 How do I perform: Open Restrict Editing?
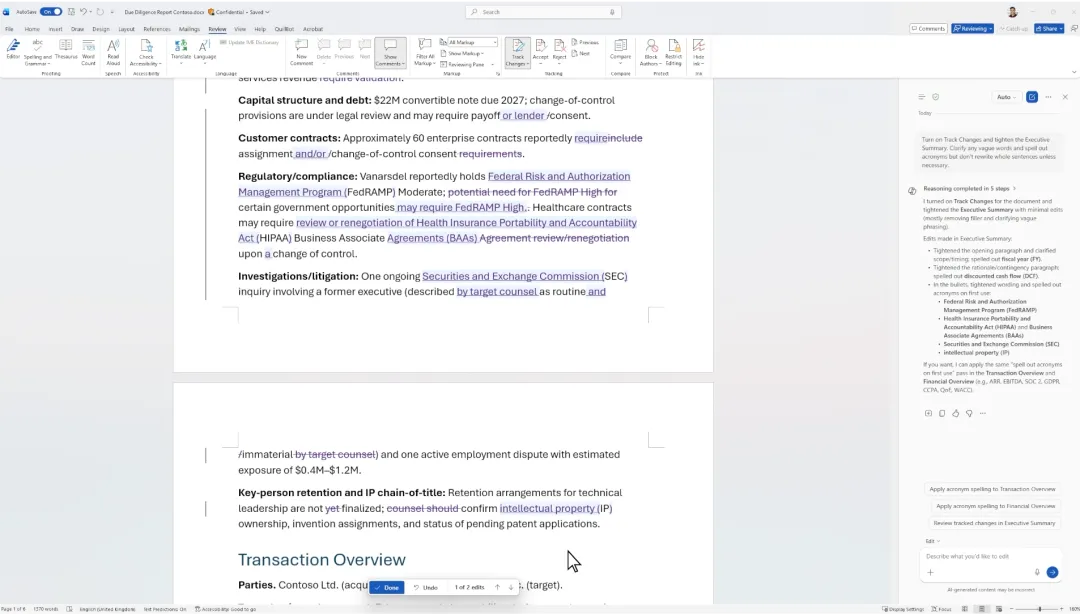[674, 52]
